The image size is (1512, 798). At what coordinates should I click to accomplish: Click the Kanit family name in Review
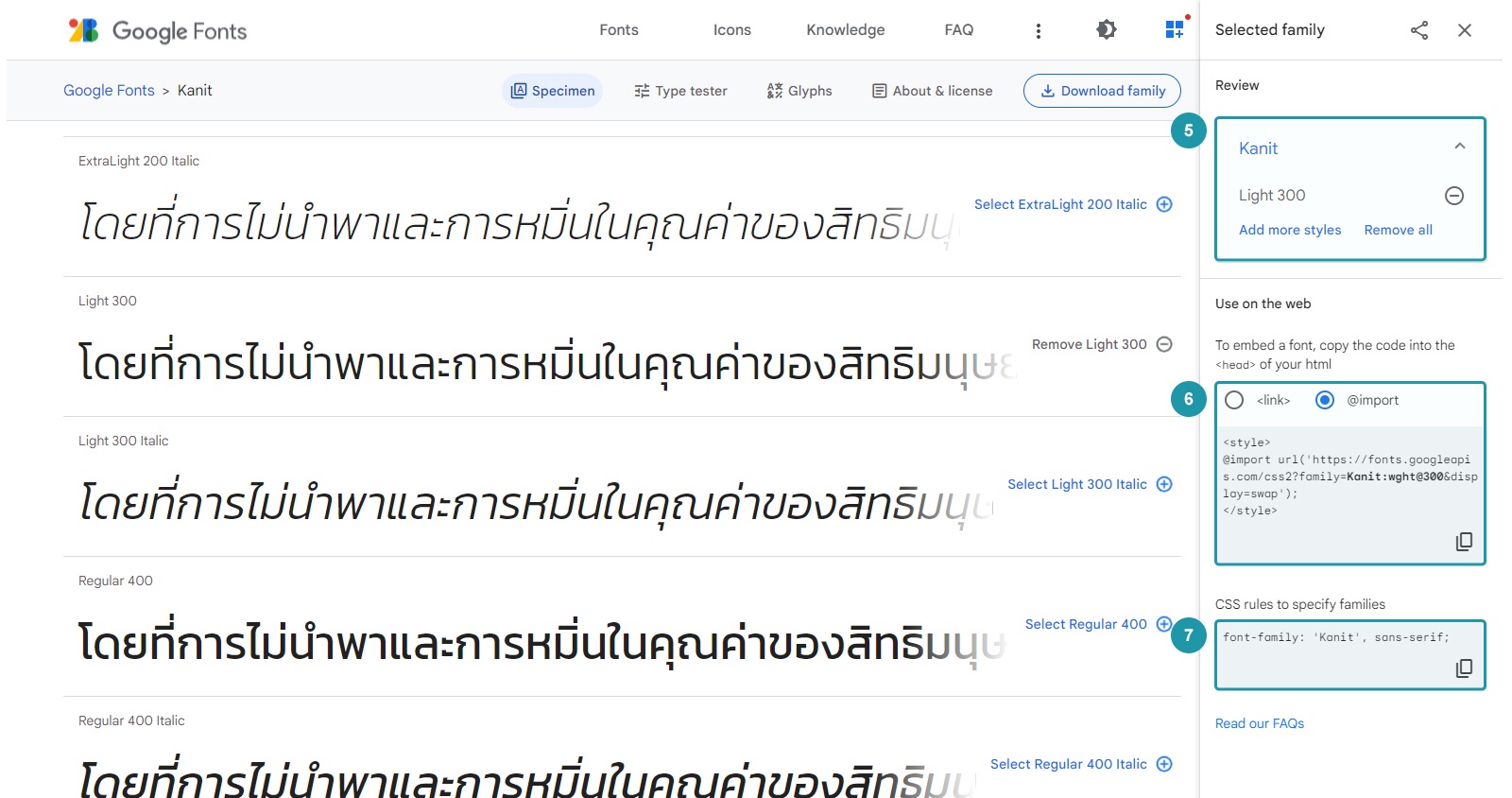pyautogui.click(x=1258, y=148)
